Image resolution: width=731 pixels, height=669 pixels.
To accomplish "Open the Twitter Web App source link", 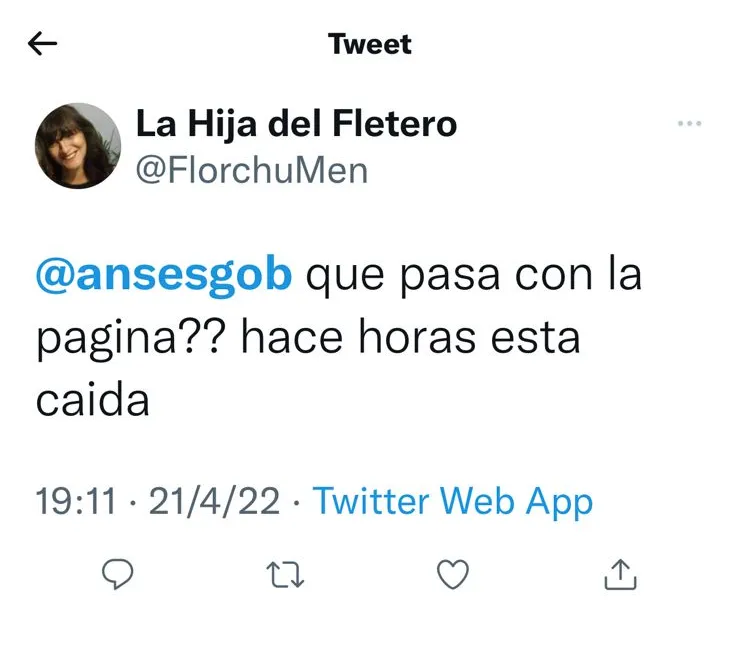I will pyautogui.click(x=452, y=502).
